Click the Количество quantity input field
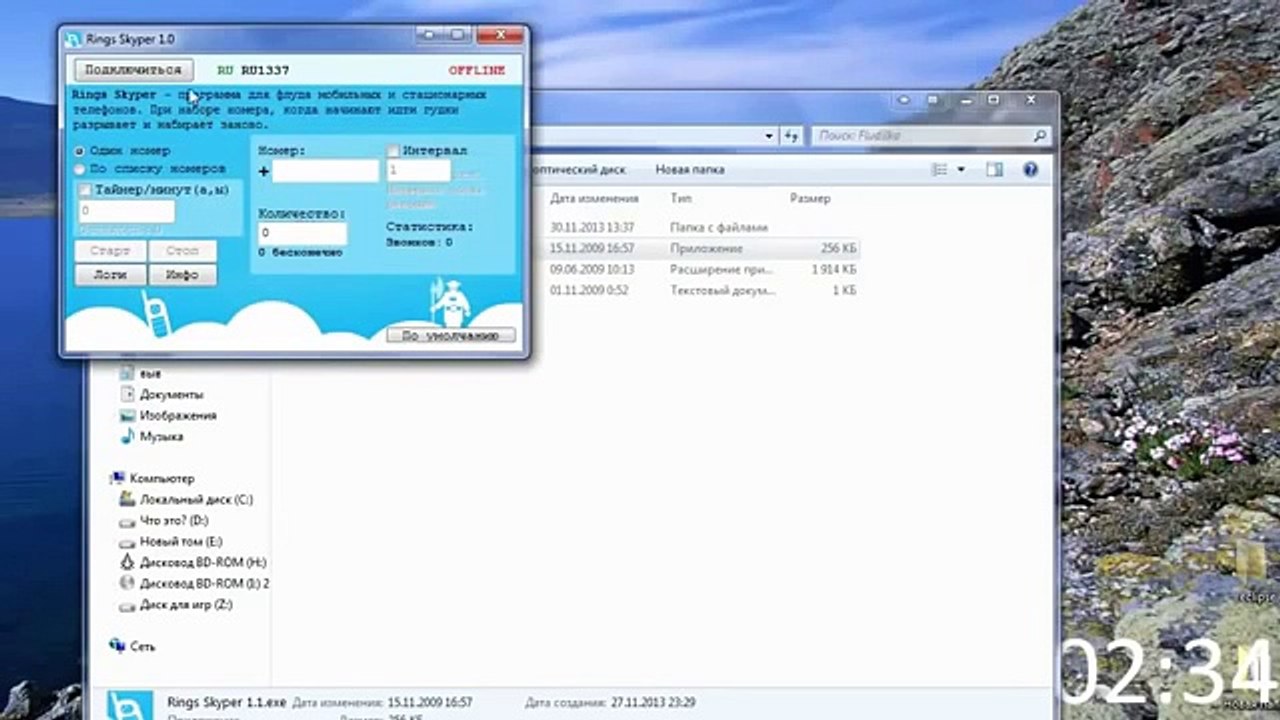 click(x=302, y=233)
